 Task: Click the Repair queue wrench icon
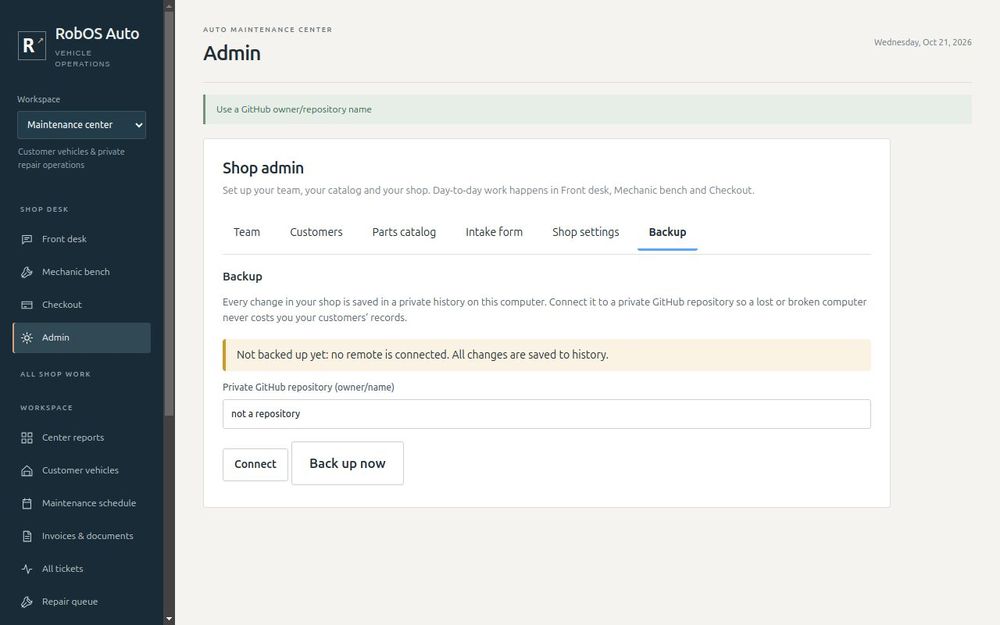[x=27, y=602]
